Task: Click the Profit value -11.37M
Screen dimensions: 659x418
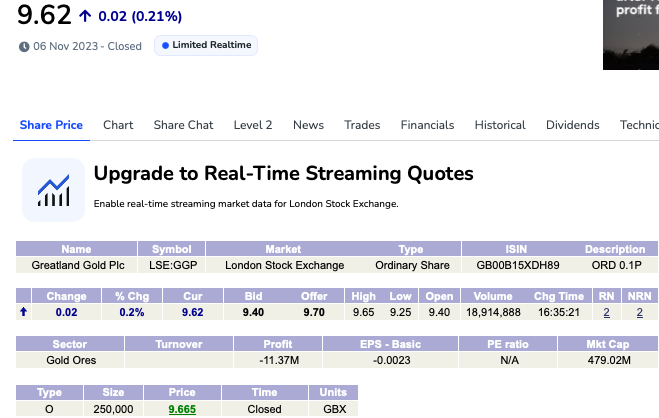Action: tap(279, 360)
